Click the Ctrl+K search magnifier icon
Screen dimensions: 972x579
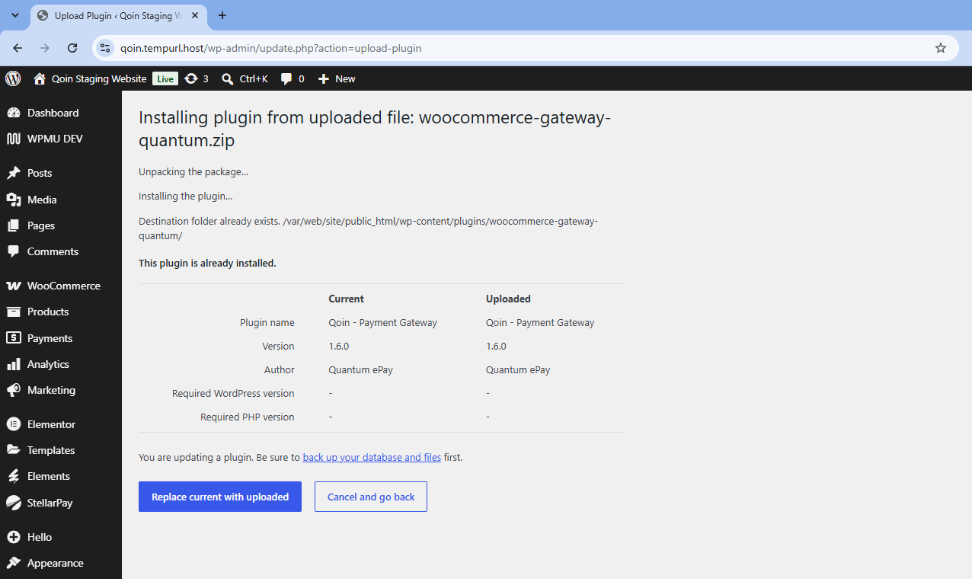228,79
